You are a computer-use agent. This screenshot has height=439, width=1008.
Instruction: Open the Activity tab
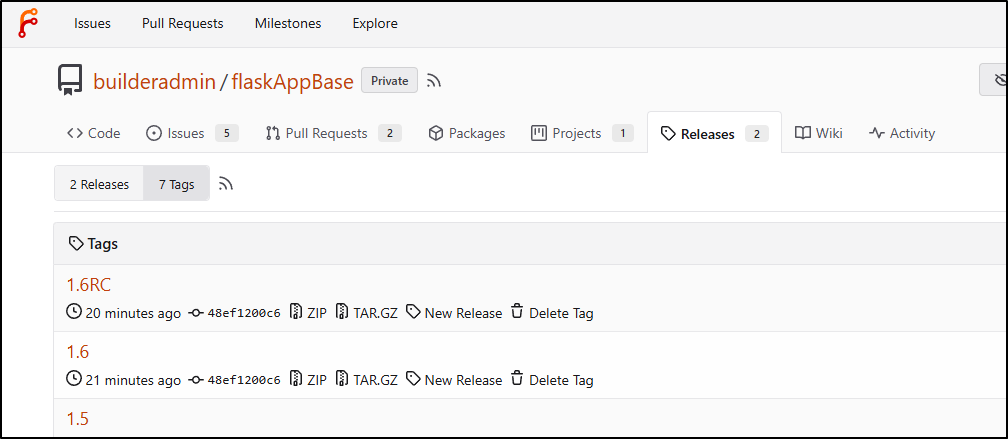tap(902, 133)
